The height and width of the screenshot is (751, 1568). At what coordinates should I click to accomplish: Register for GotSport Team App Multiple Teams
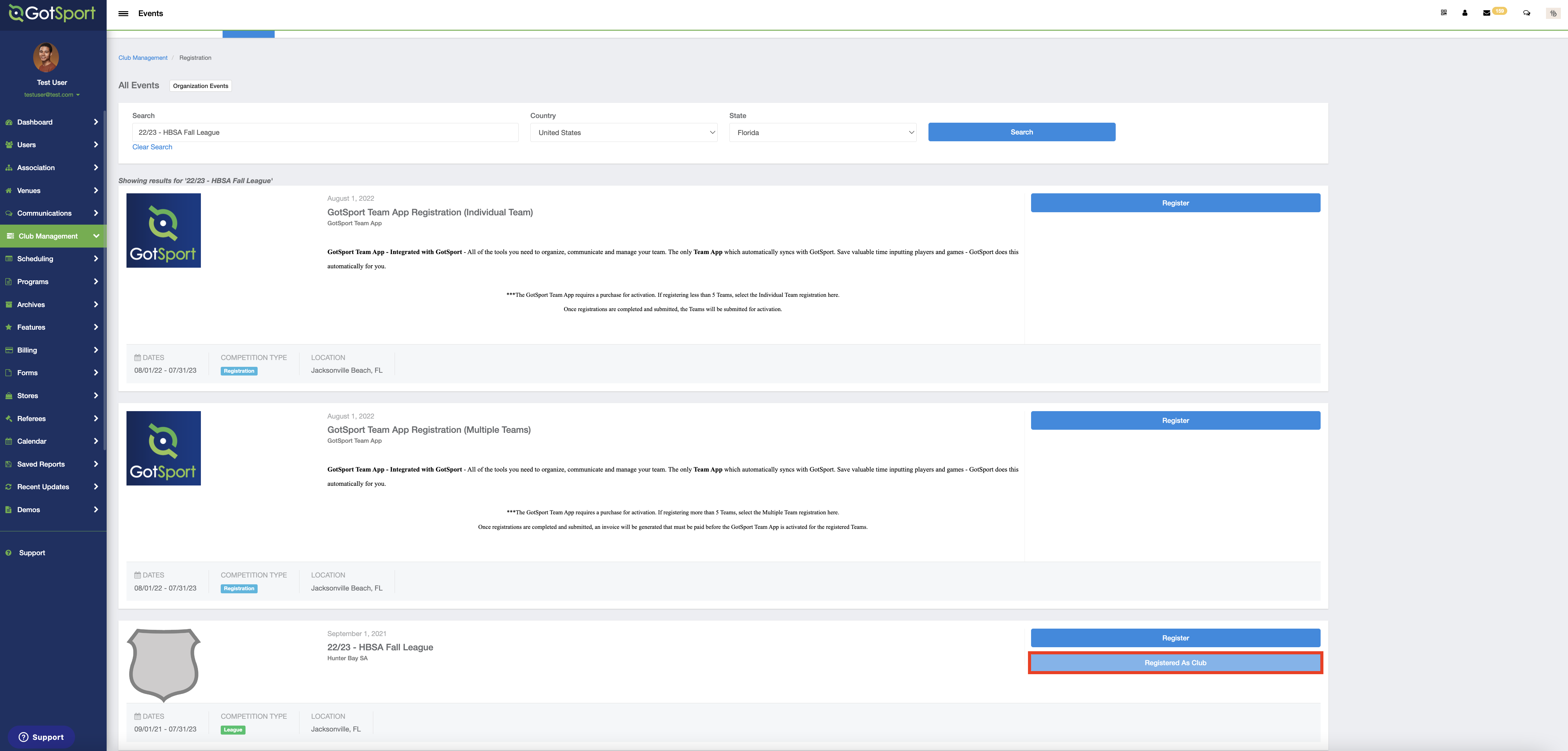[x=1175, y=420]
